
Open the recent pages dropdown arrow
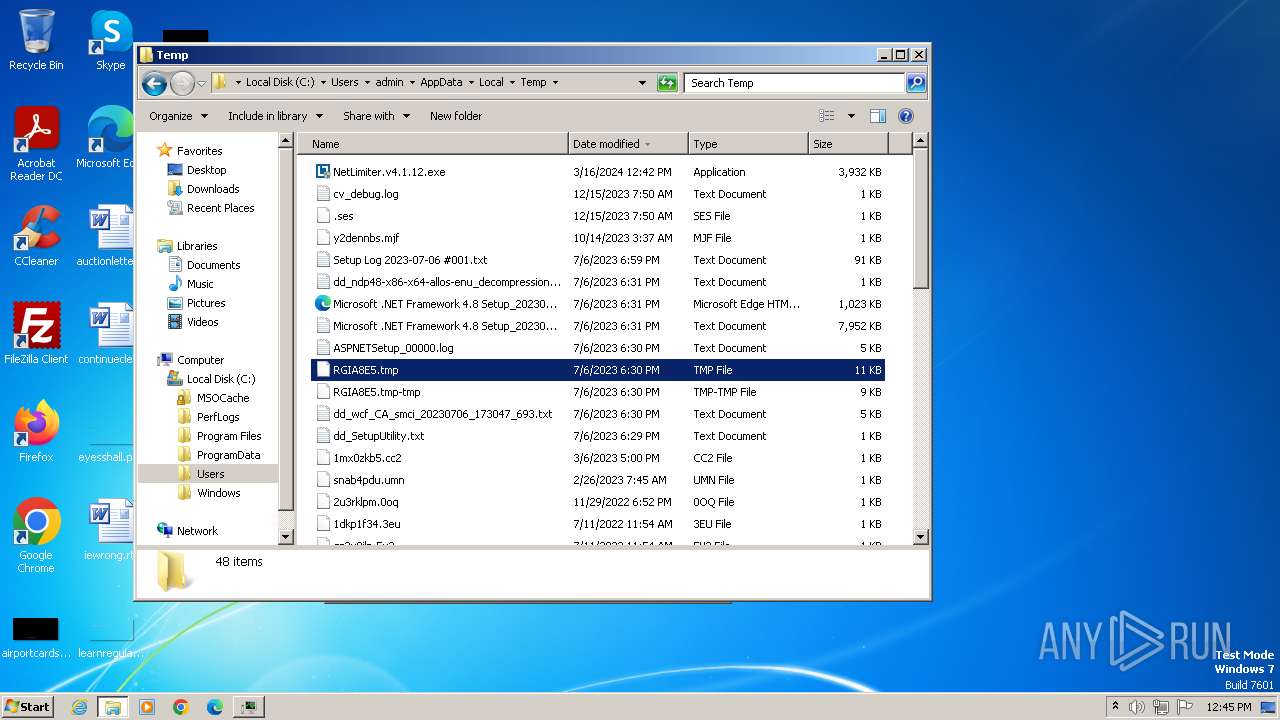202,83
